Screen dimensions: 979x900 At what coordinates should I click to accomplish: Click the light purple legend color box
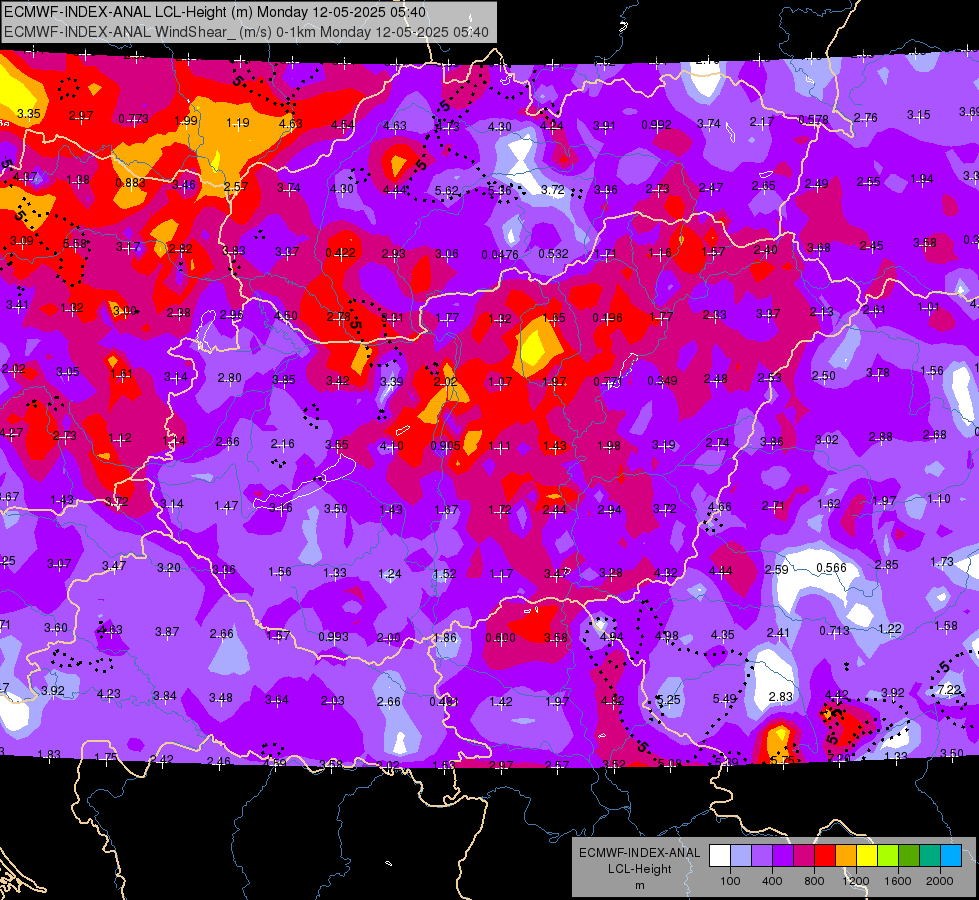762,855
